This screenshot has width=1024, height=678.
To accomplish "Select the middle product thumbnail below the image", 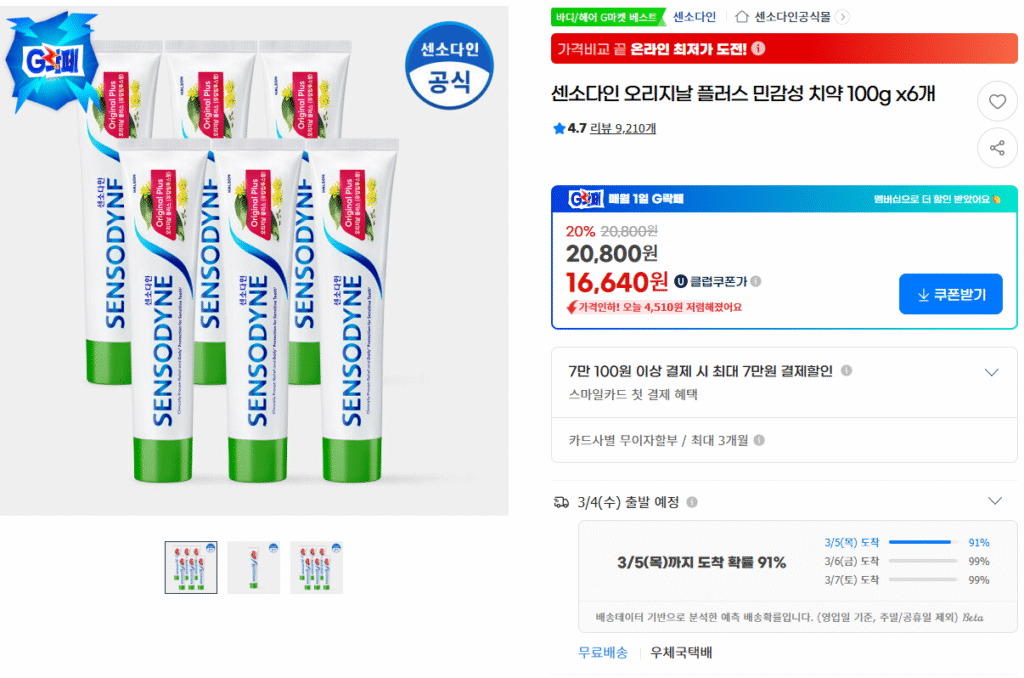I will [x=253, y=565].
